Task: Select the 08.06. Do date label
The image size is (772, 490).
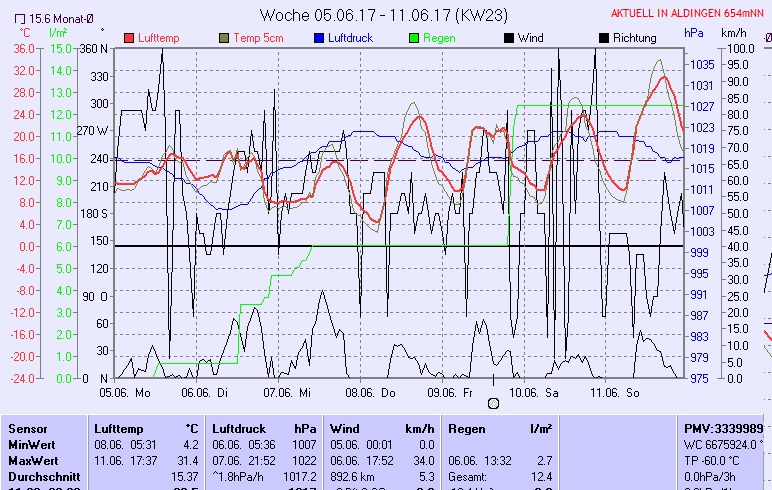Action: pyautogui.click(x=376, y=393)
